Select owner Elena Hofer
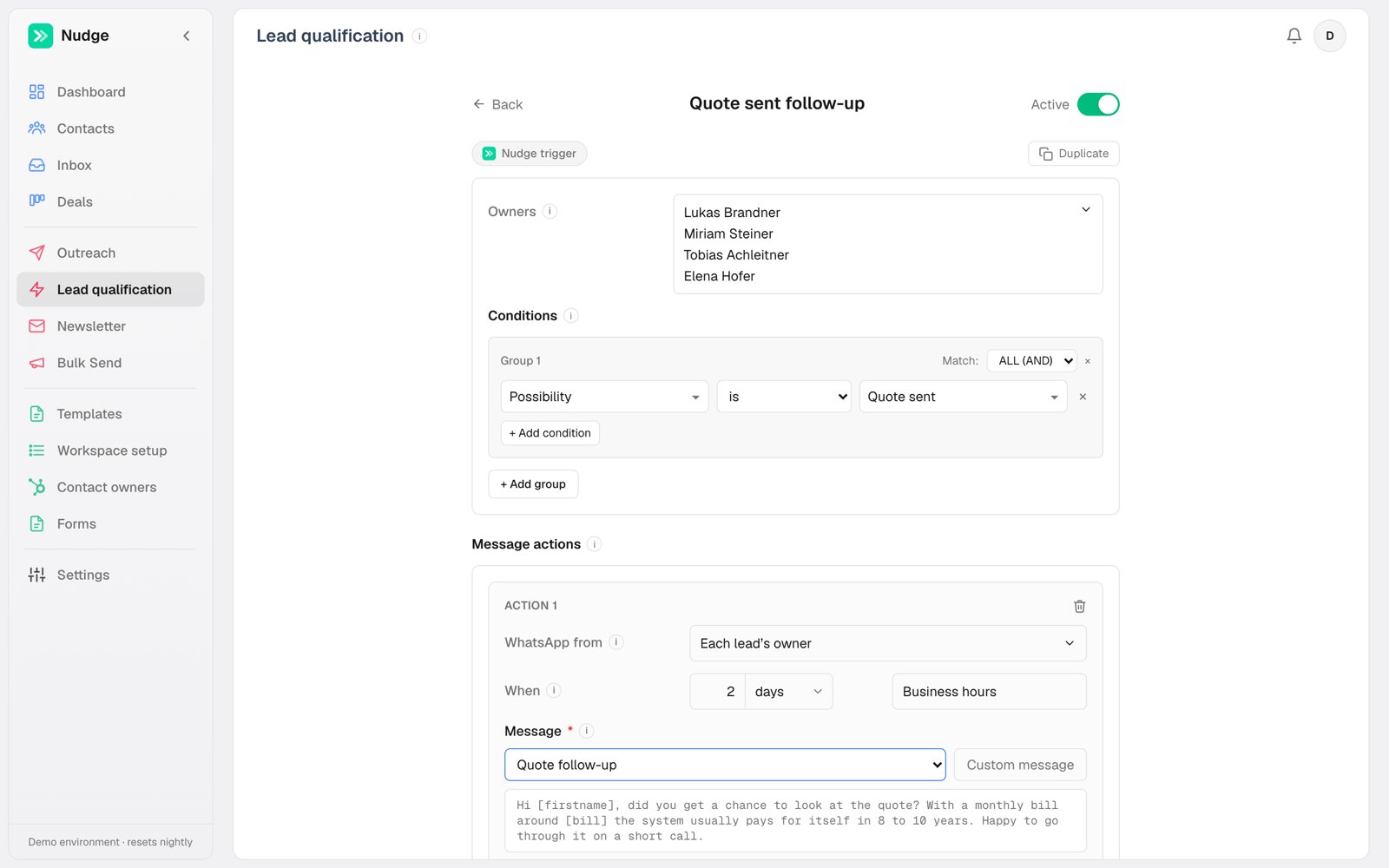The width and height of the screenshot is (1389, 868). 720,276
